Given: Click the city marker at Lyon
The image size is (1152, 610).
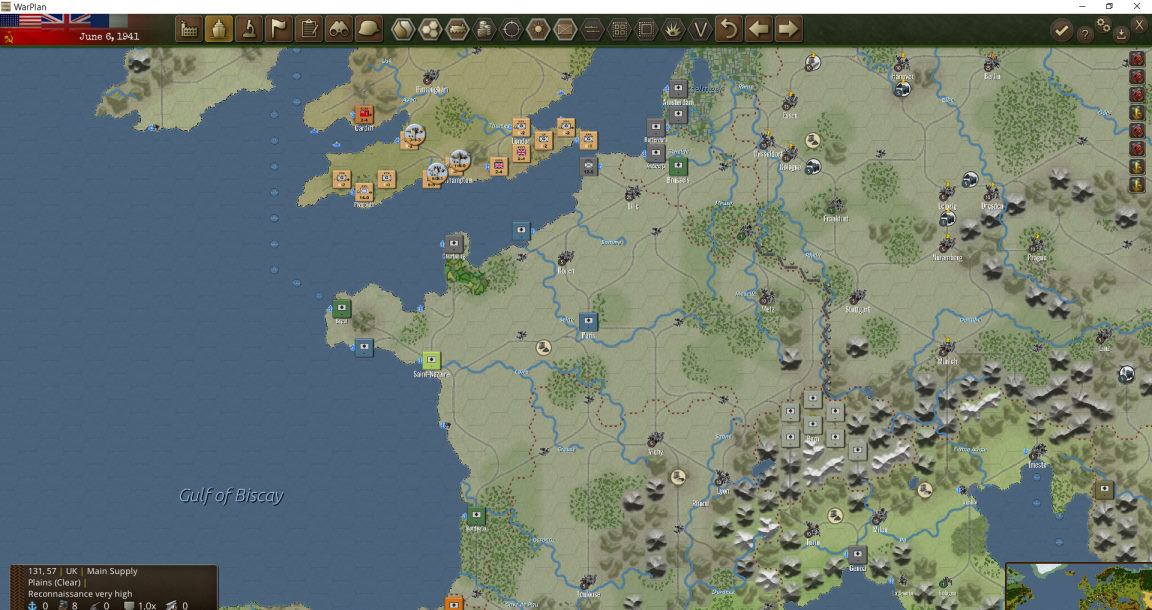Looking at the screenshot, I should [x=722, y=478].
